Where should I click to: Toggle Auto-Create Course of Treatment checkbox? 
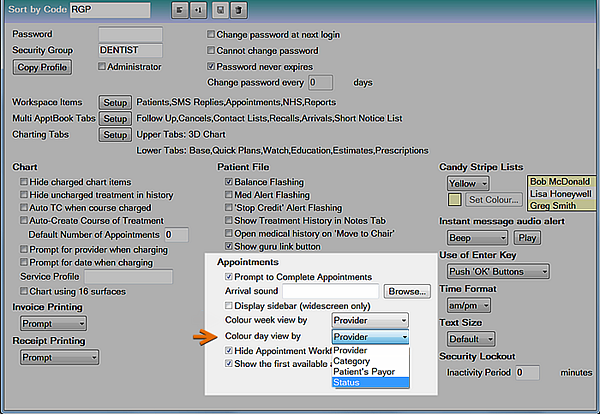point(24,220)
